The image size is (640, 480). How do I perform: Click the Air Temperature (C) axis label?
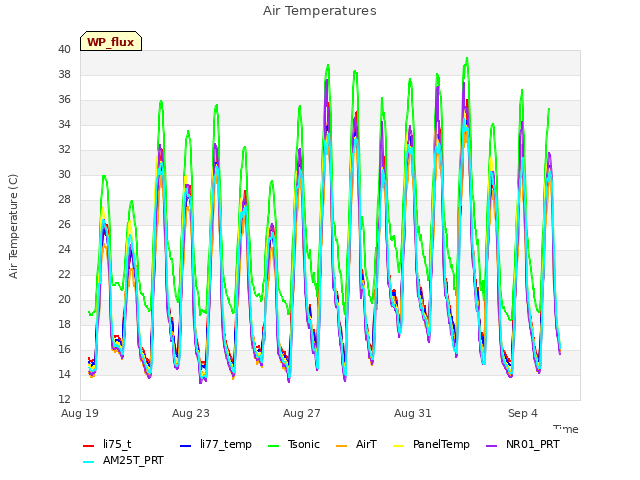point(13,226)
